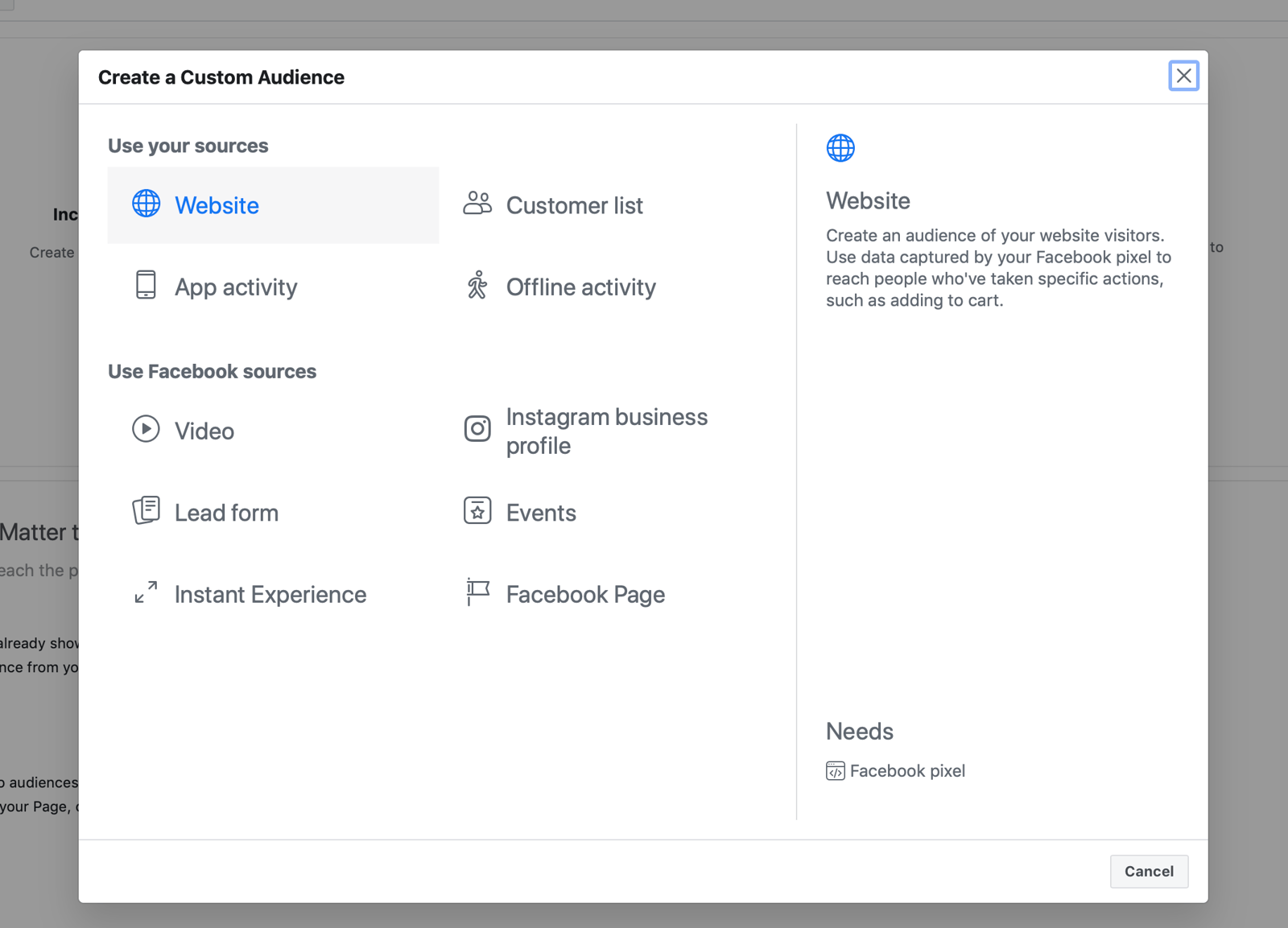The width and height of the screenshot is (1288, 928).
Task: Click the Facebook pixel code icon
Action: [x=836, y=771]
